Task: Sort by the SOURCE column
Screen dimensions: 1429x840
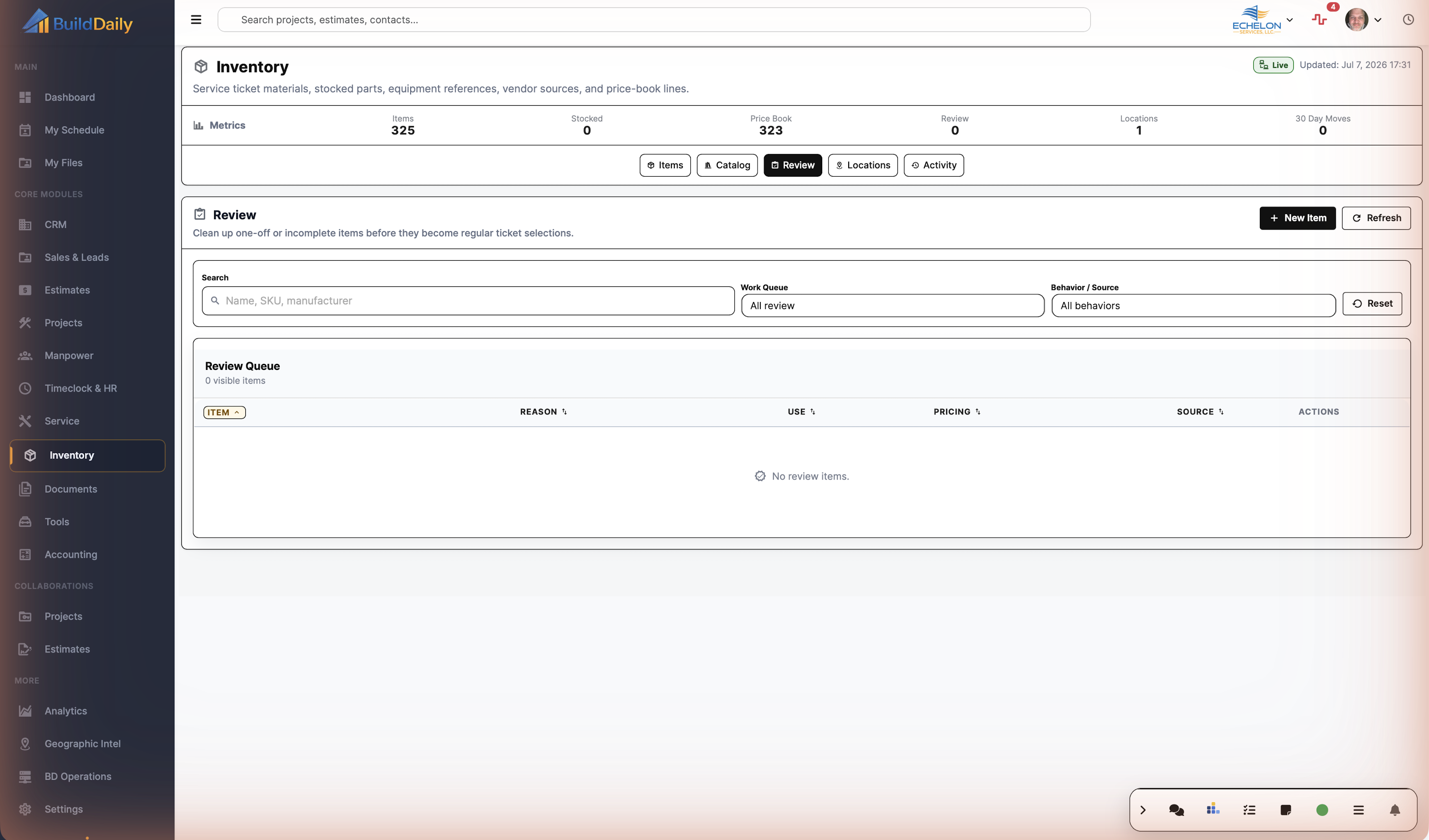Action: click(x=1200, y=412)
